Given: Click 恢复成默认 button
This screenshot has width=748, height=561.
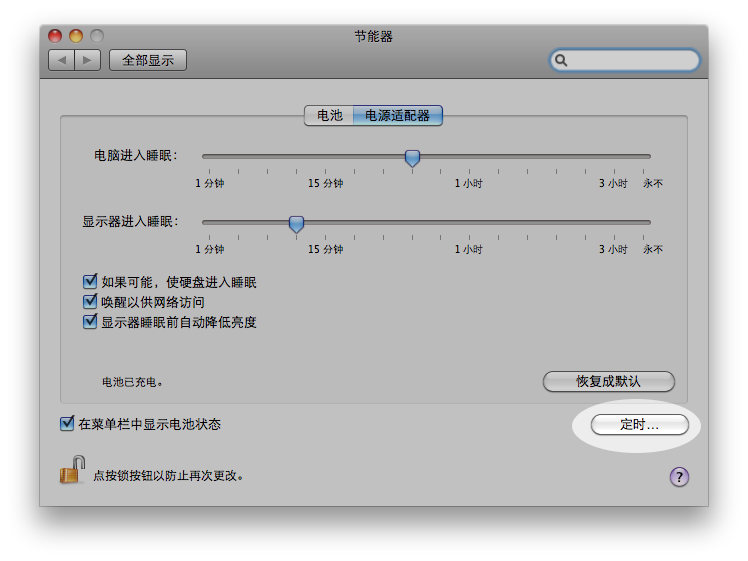Looking at the screenshot, I should tap(608, 381).
